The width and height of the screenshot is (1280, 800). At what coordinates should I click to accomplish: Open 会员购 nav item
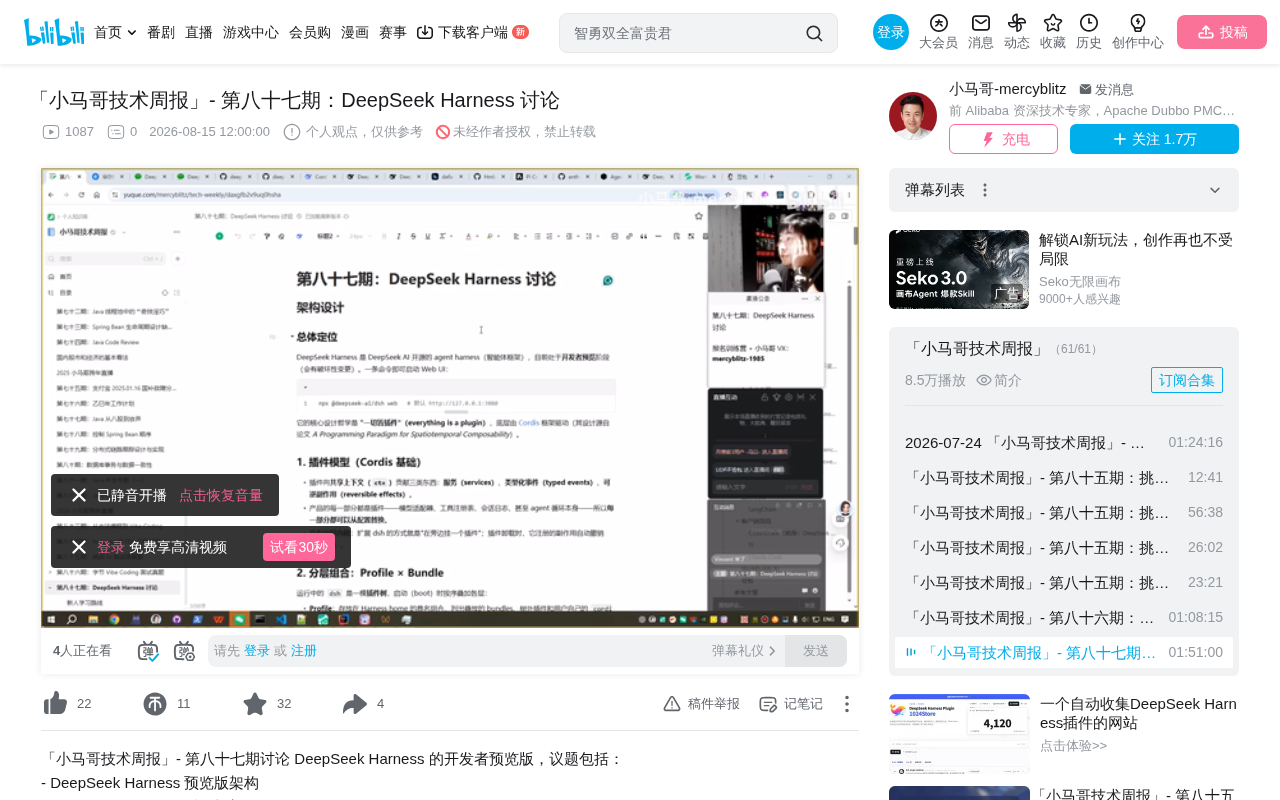310,32
